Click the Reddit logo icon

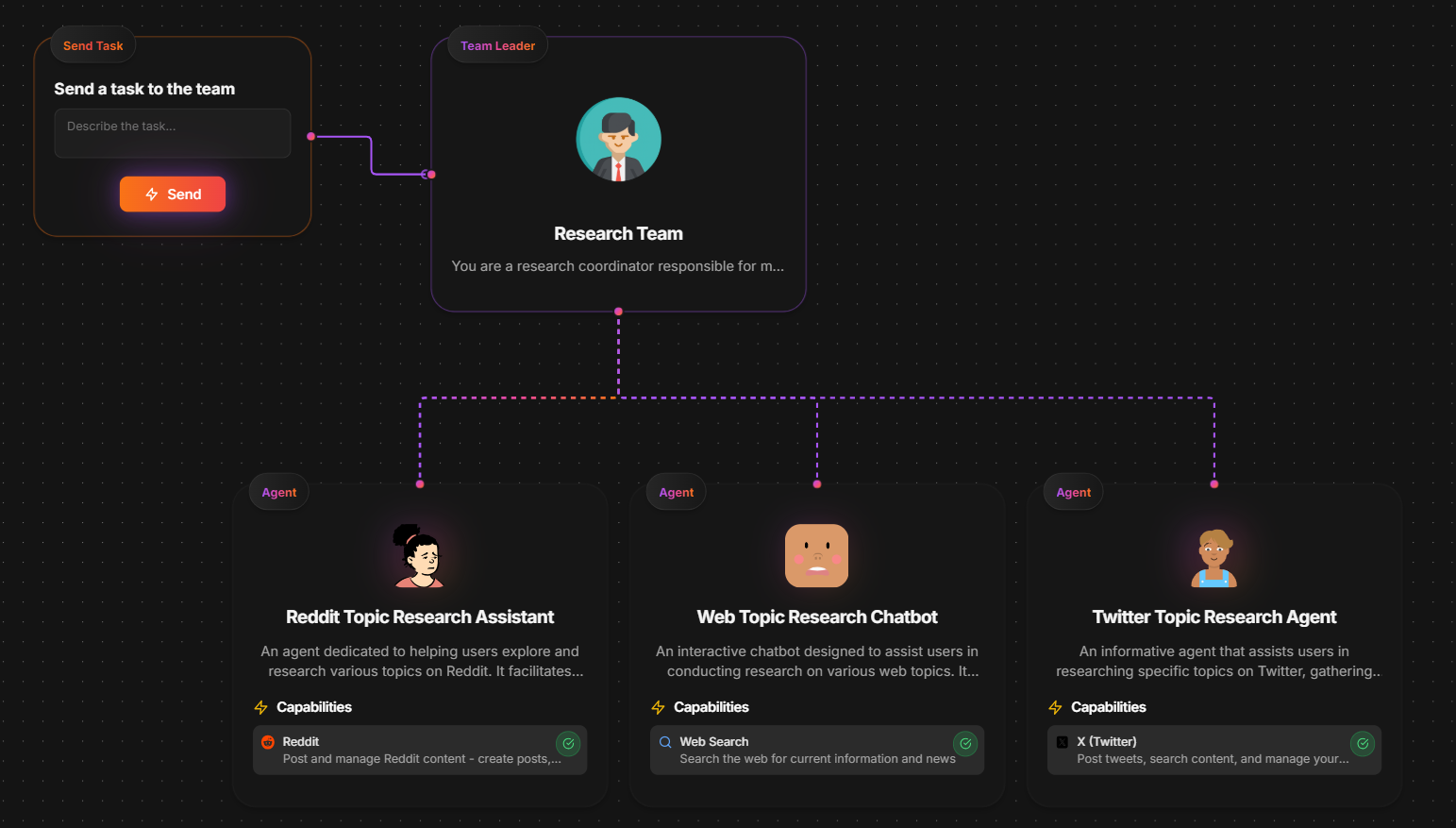[268, 742]
